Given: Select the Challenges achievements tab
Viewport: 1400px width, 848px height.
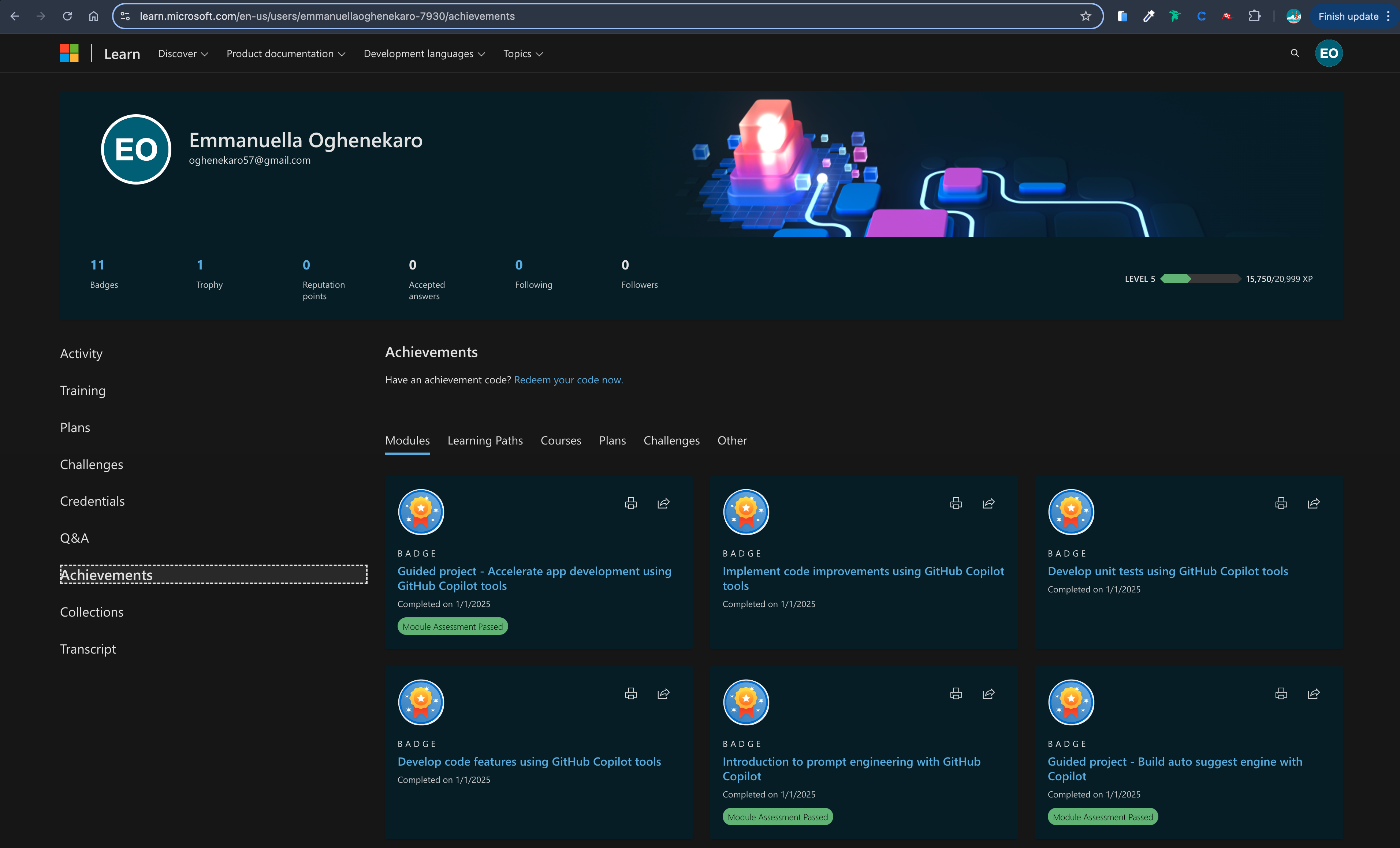Looking at the screenshot, I should coord(671,440).
